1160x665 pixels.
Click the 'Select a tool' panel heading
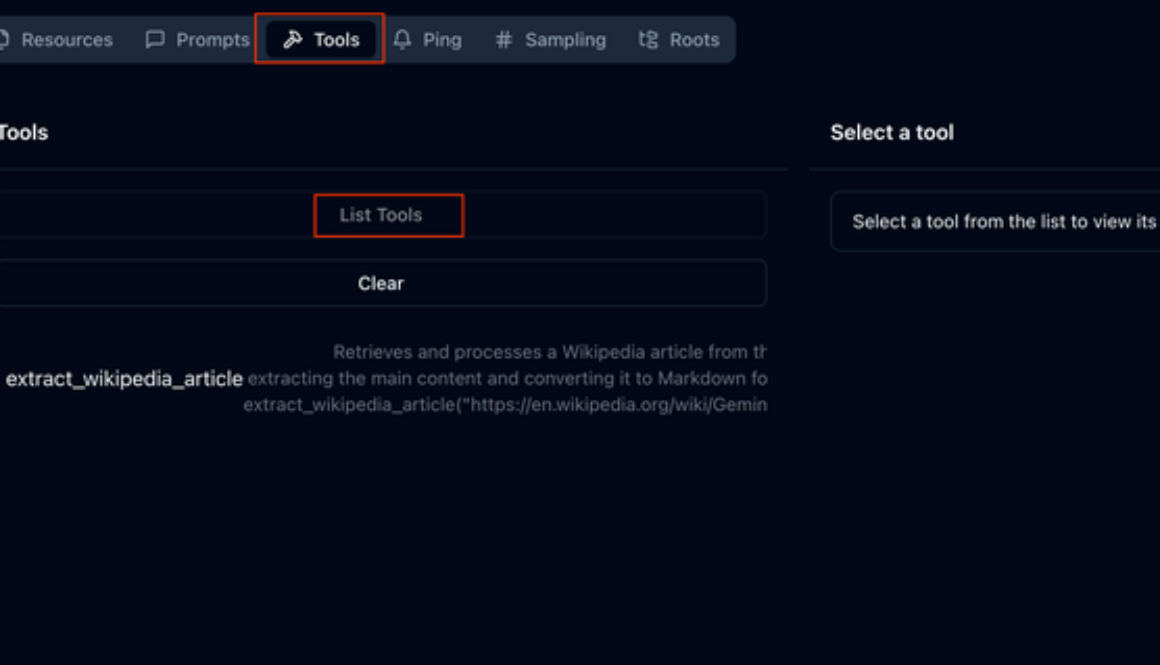click(x=891, y=133)
